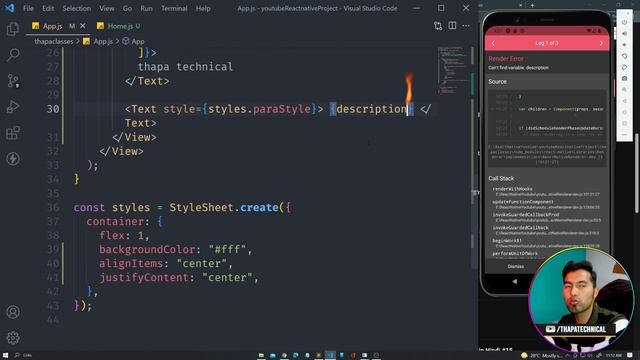640x360 pixels.
Task: Click emulator volume up icon
Action: tap(624, 34)
